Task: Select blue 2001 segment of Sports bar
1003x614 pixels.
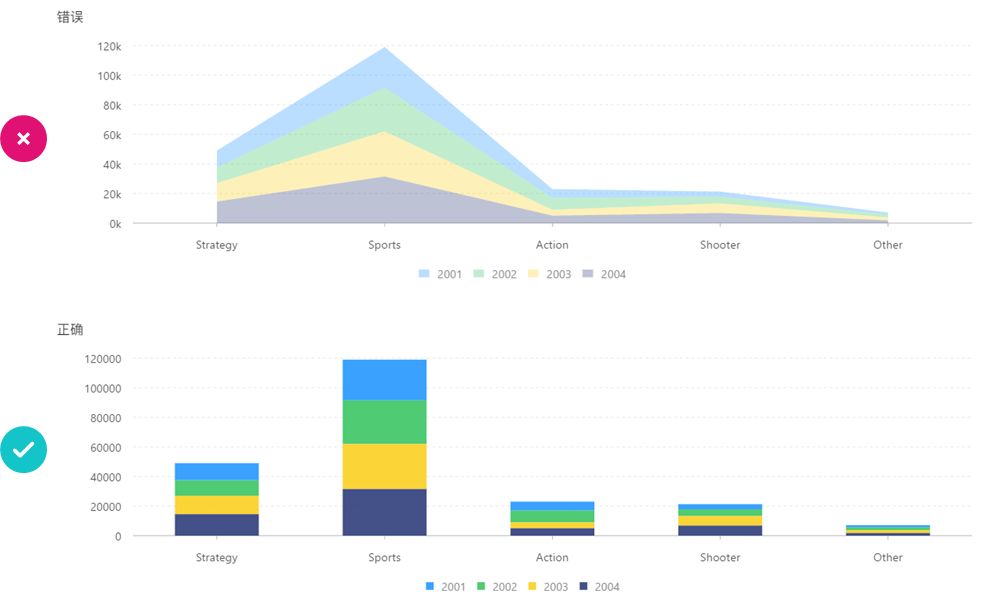Action: [x=384, y=380]
